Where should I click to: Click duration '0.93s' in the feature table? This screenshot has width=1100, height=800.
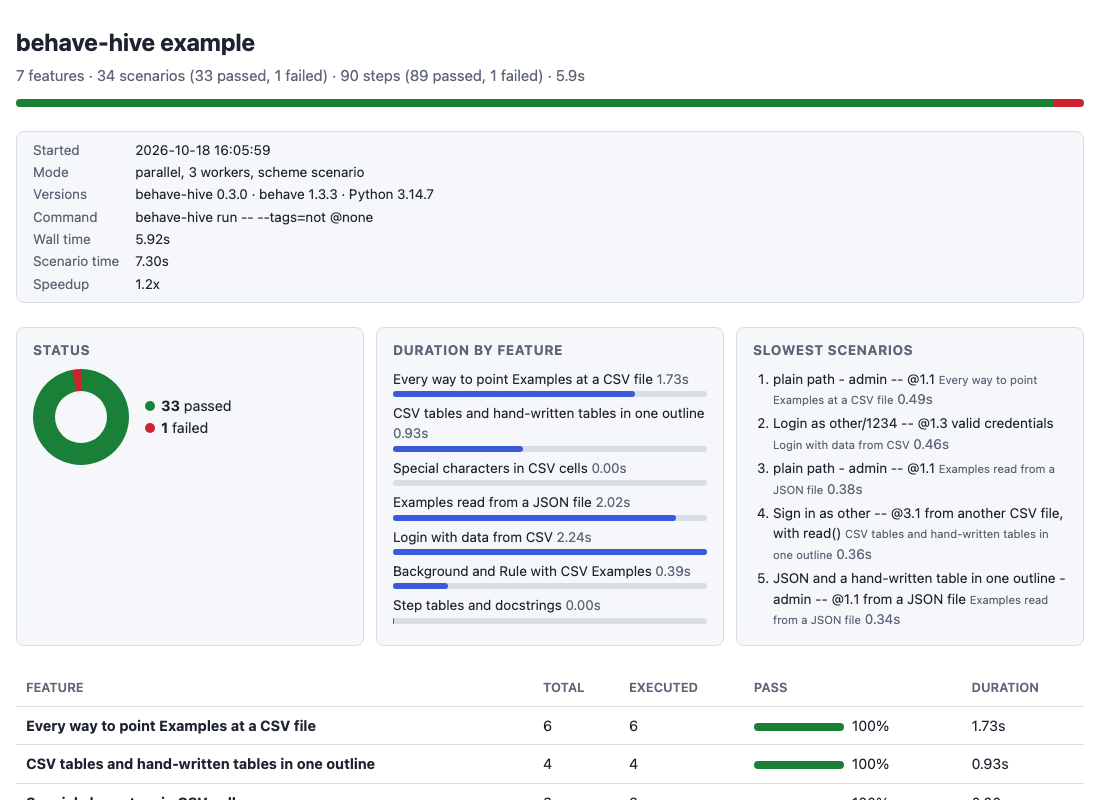[989, 764]
